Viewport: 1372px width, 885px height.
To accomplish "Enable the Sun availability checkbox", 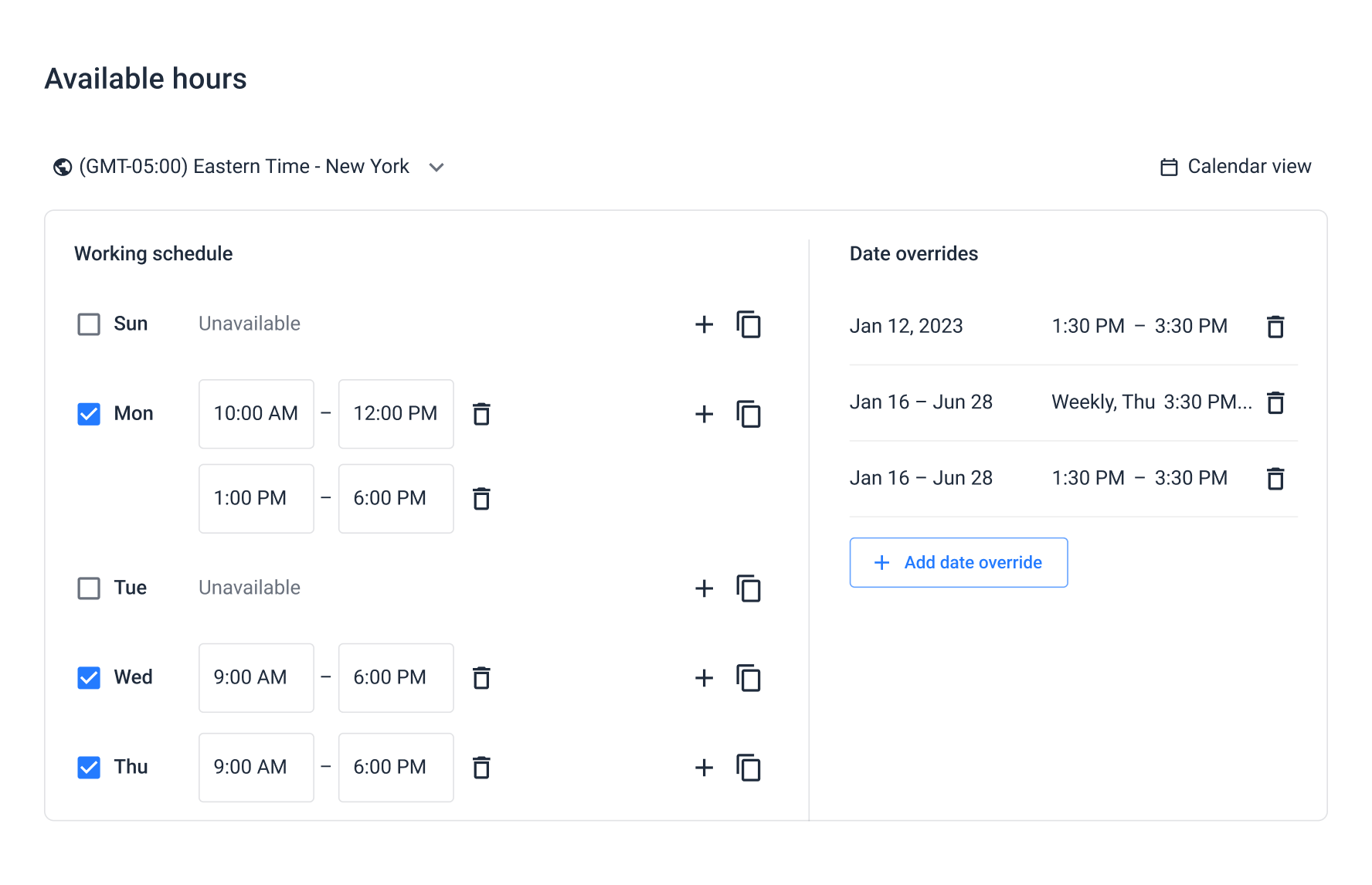I will coord(89,324).
